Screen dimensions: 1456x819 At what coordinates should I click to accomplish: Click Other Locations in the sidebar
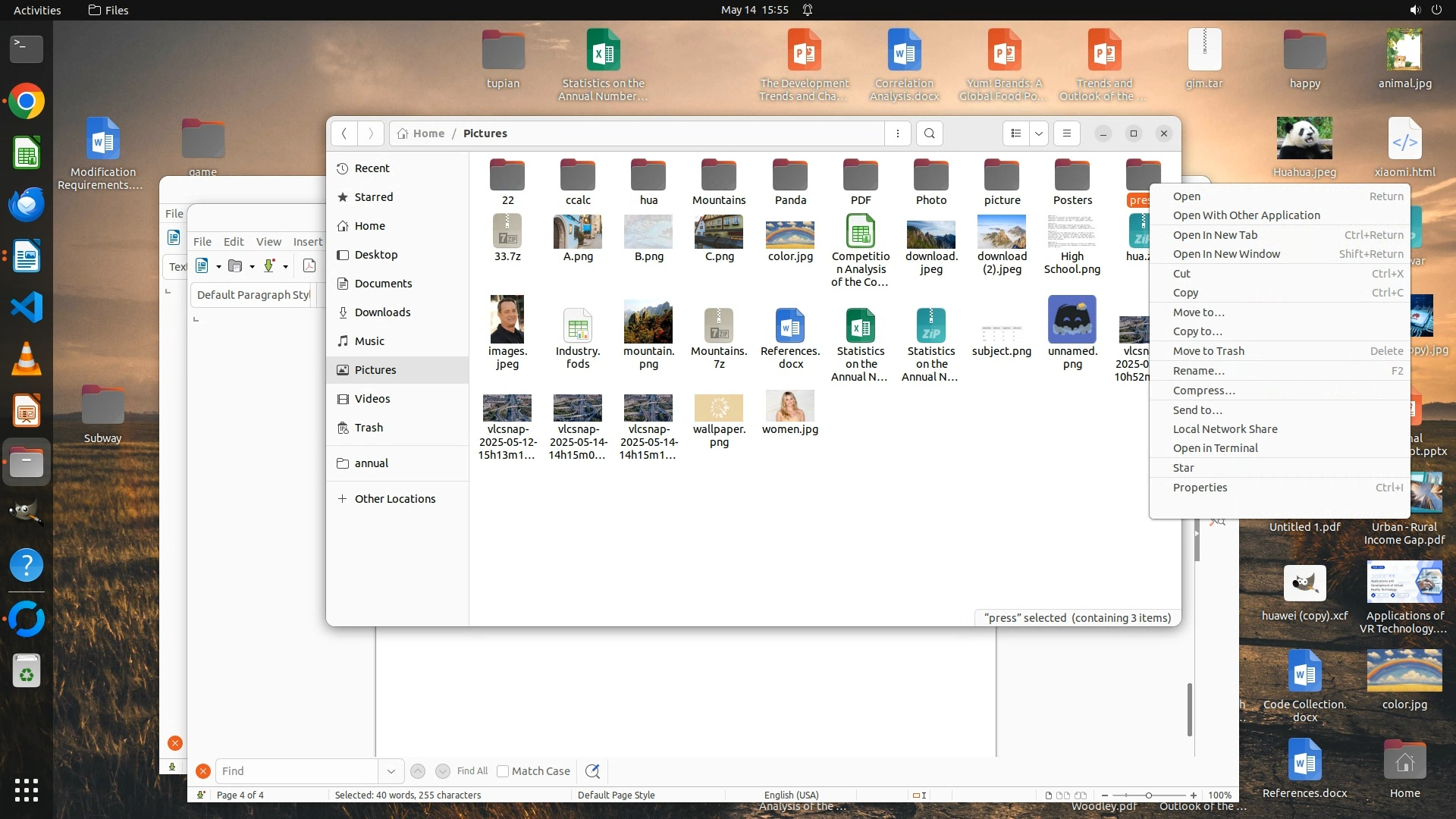[x=394, y=499]
